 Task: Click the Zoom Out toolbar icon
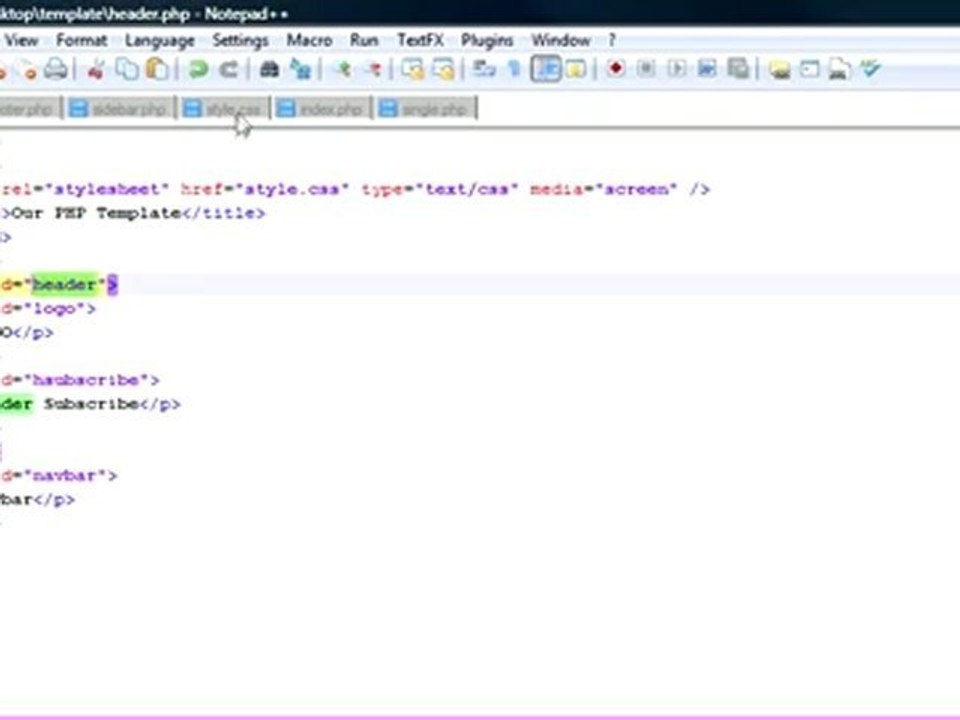[x=373, y=69]
